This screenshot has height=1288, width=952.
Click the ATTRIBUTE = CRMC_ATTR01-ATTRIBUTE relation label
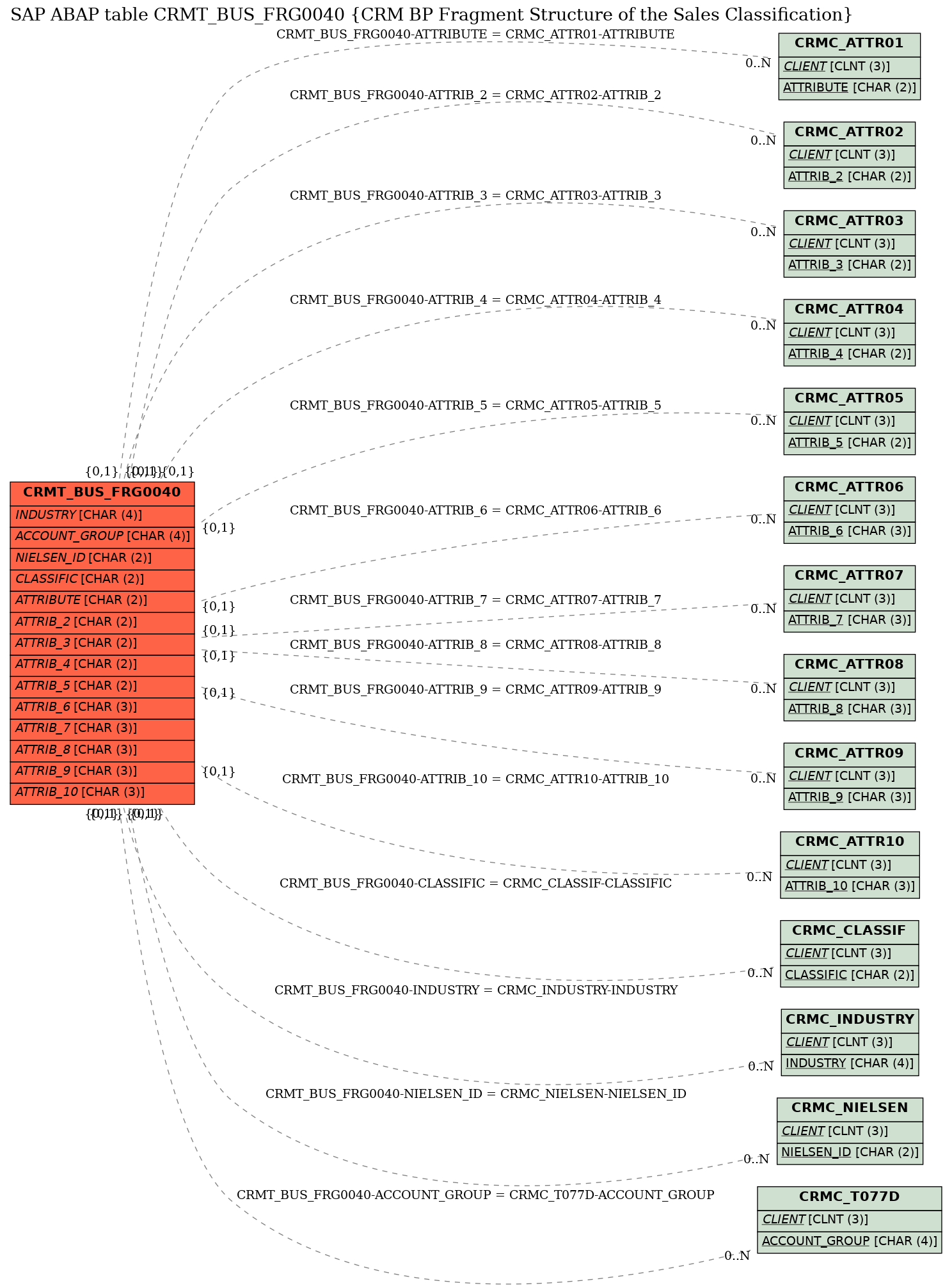coord(475,35)
